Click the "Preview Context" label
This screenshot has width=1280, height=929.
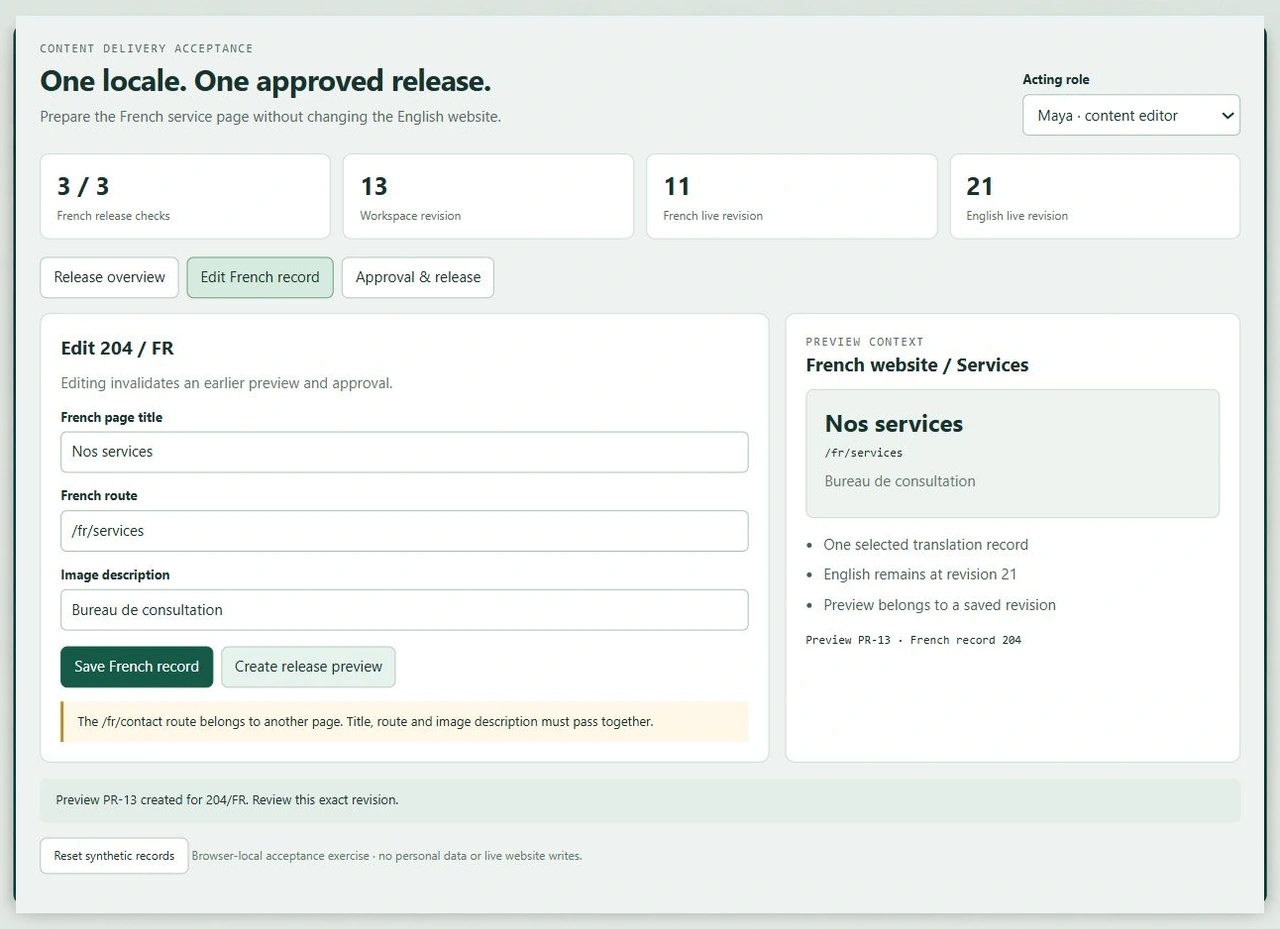click(865, 342)
